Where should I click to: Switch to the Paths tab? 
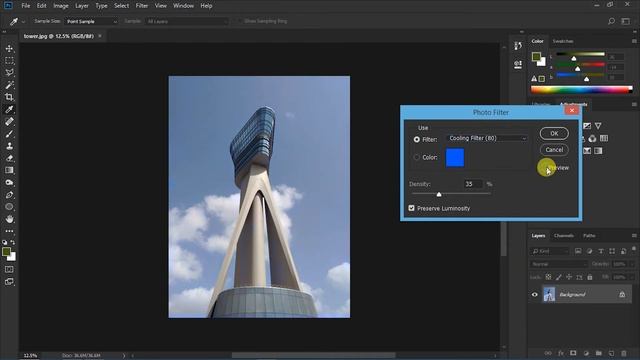pyautogui.click(x=589, y=236)
